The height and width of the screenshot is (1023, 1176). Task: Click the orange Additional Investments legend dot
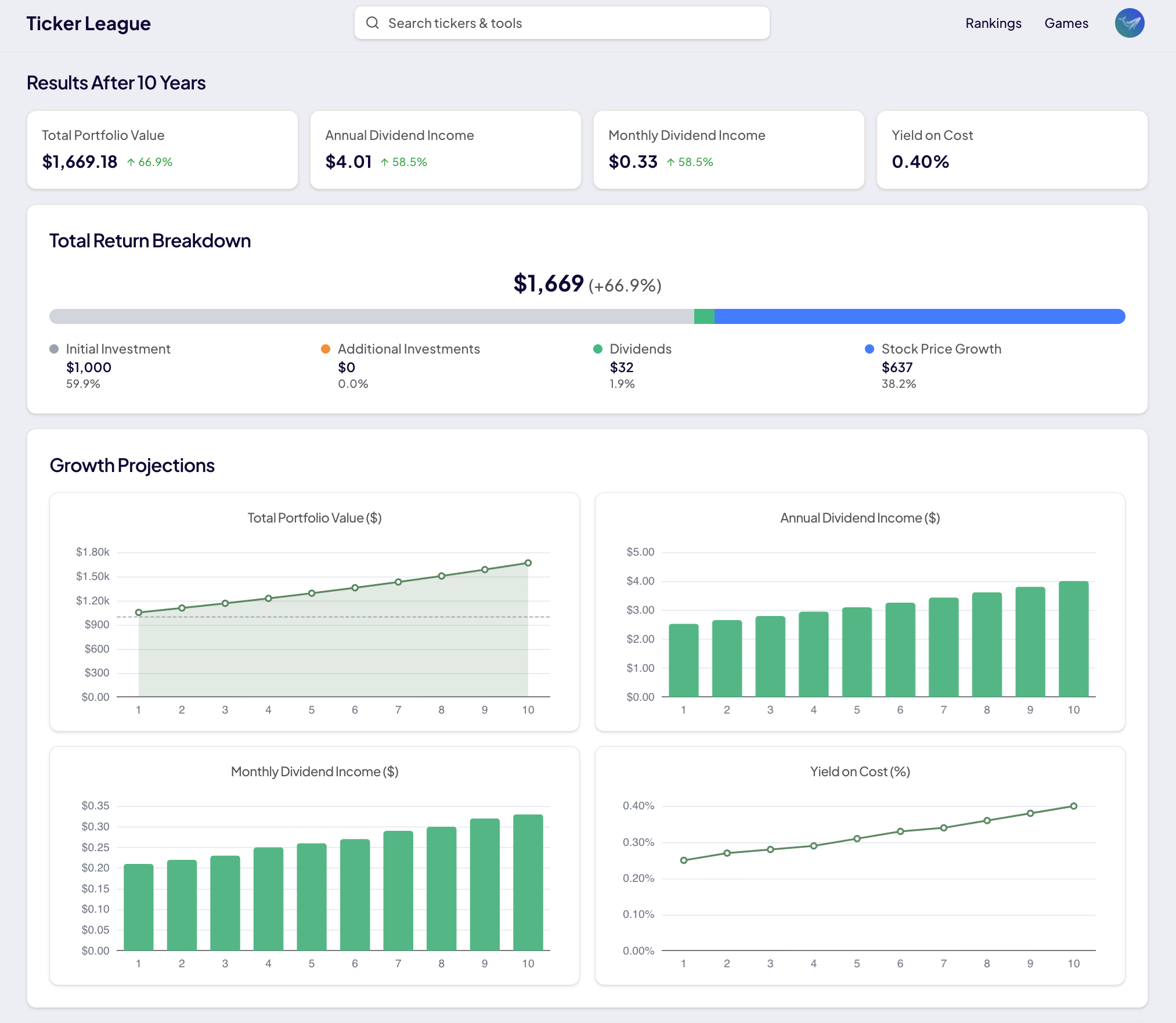click(x=326, y=349)
